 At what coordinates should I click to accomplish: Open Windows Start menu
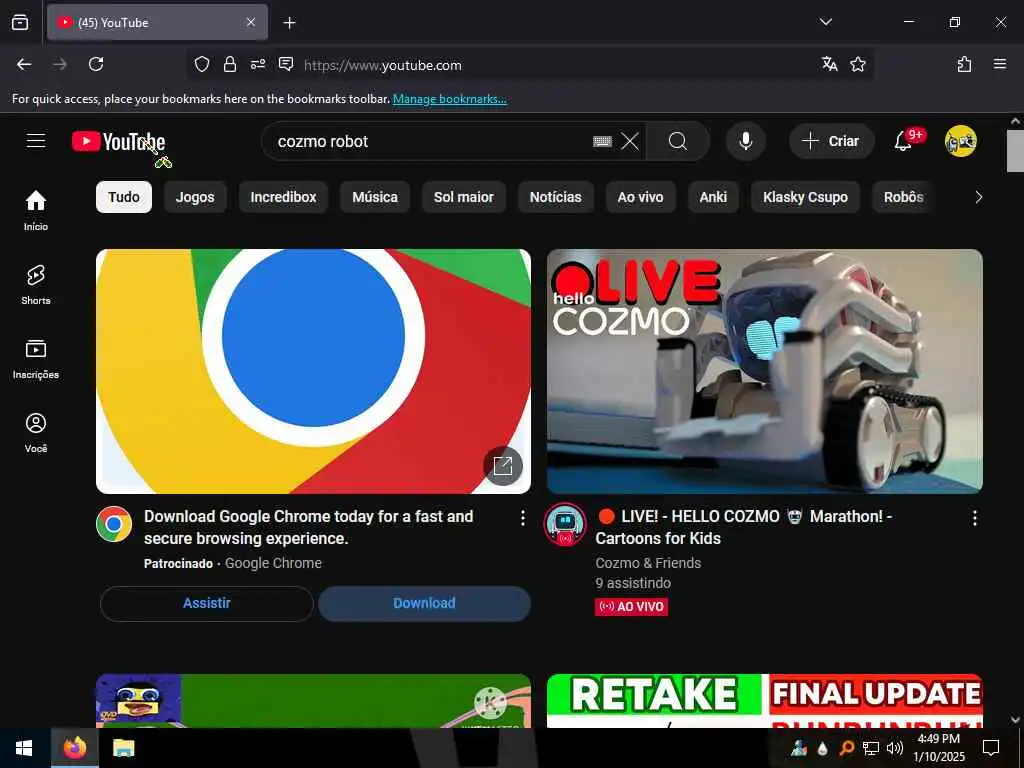[24, 748]
